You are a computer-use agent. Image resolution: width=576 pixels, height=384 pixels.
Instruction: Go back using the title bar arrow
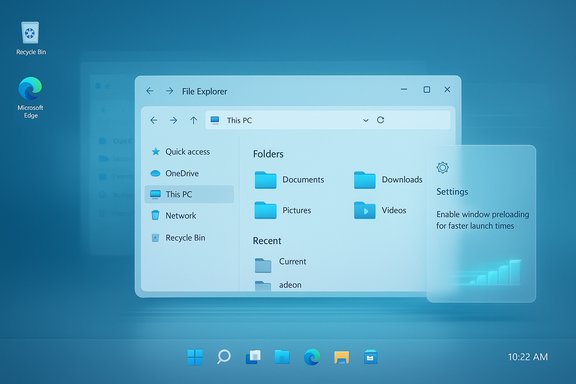pyautogui.click(x=150, y=91)
